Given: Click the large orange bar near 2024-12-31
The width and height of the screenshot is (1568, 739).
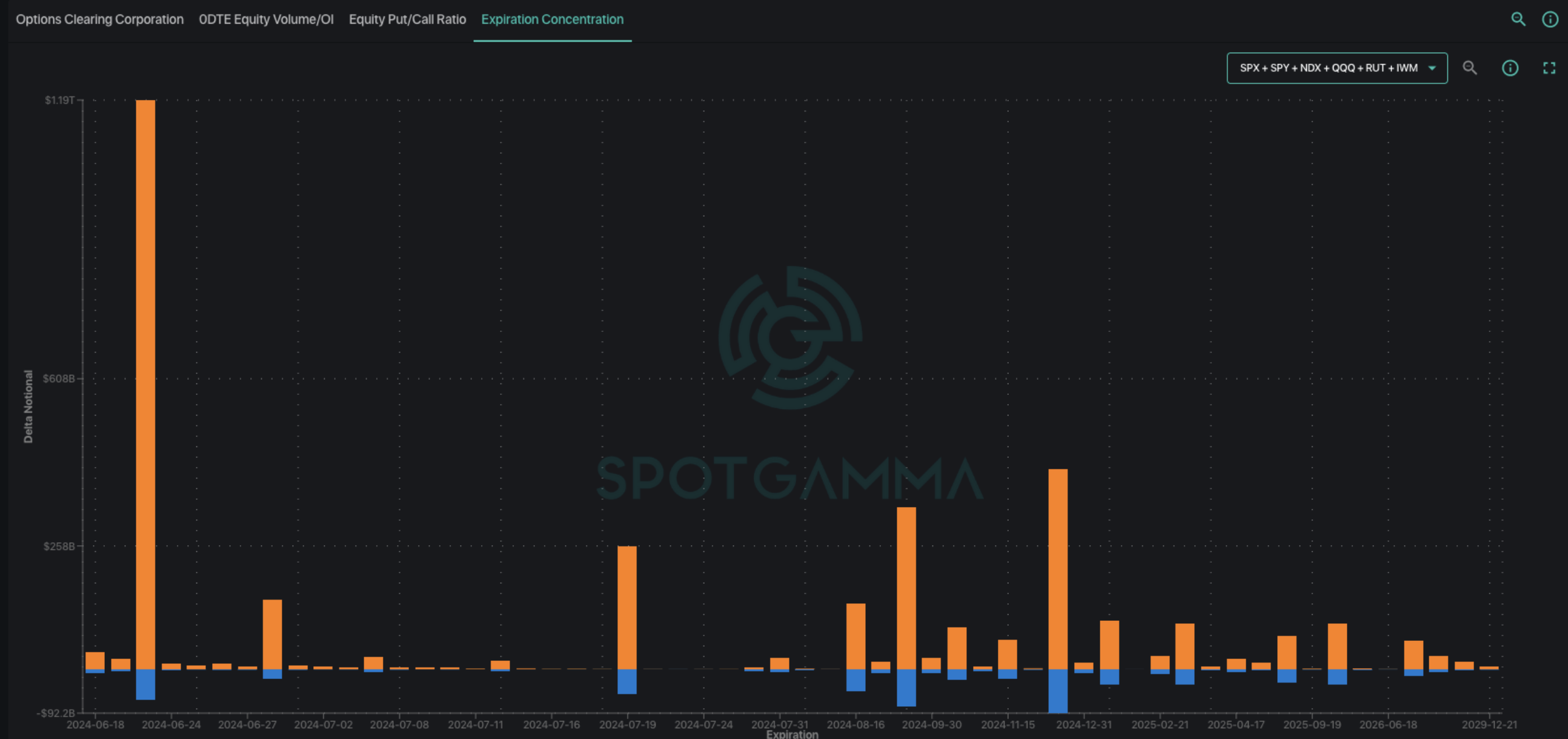Looking at the screenshot, I should 1058,569.
